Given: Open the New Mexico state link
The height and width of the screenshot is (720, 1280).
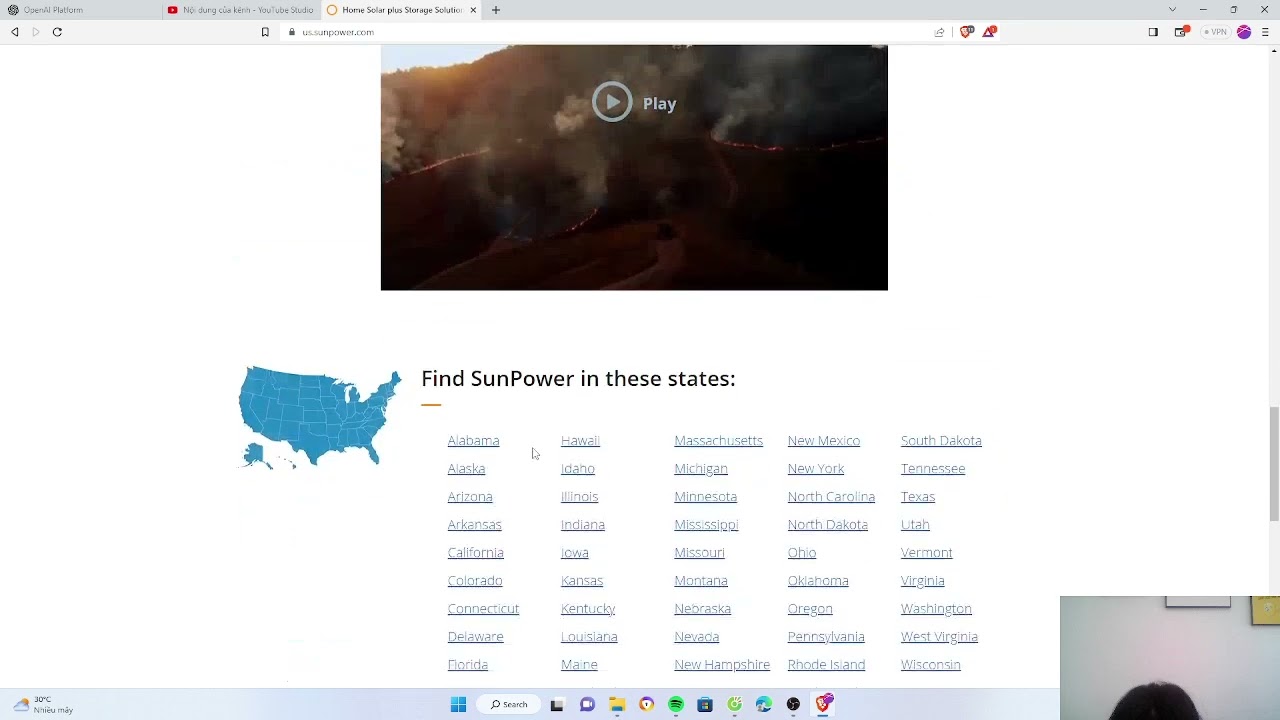Looking at the screenshot, I should click(x=823, y=440).
